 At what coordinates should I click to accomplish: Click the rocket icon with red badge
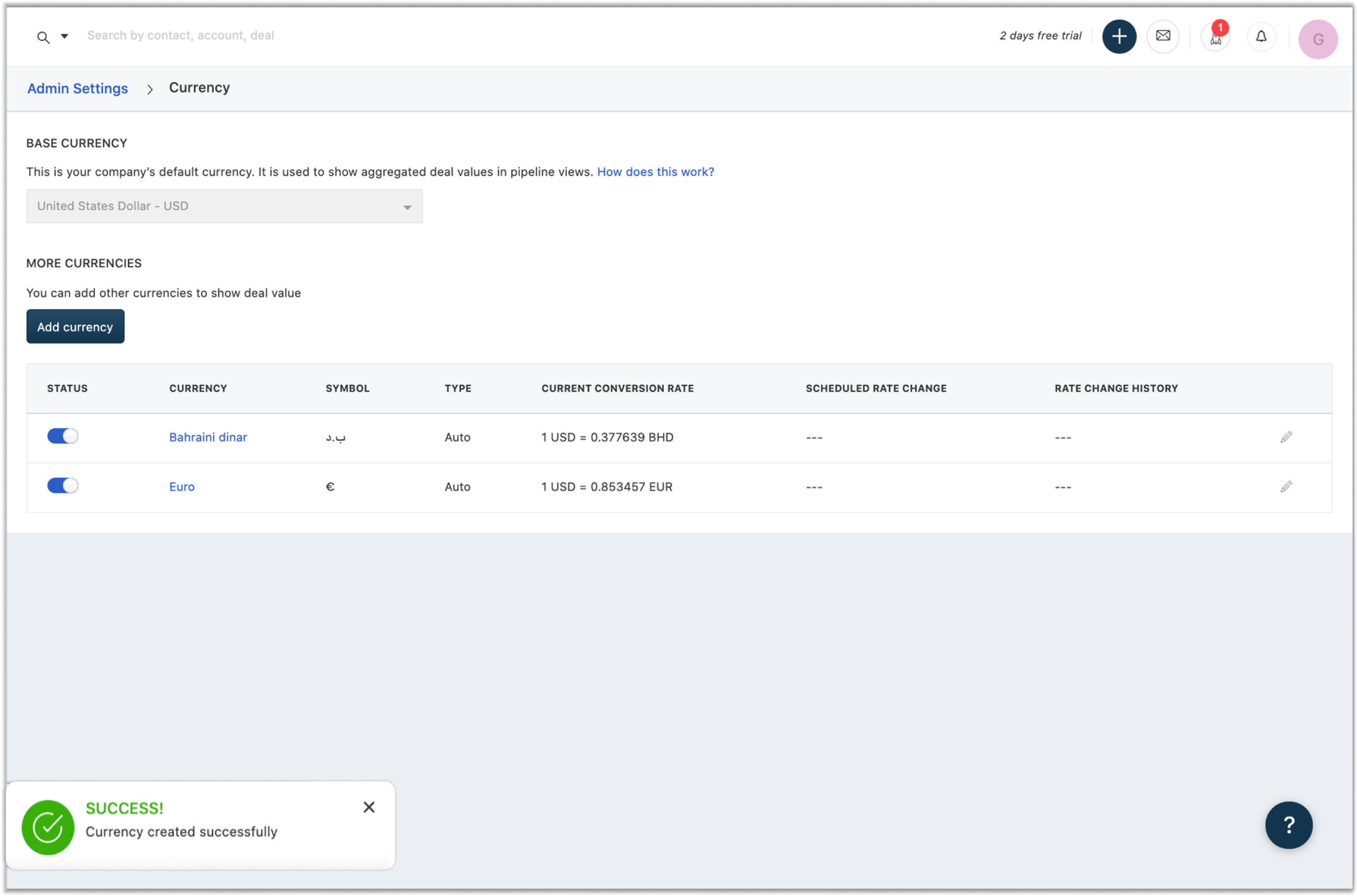(1216, 38)
